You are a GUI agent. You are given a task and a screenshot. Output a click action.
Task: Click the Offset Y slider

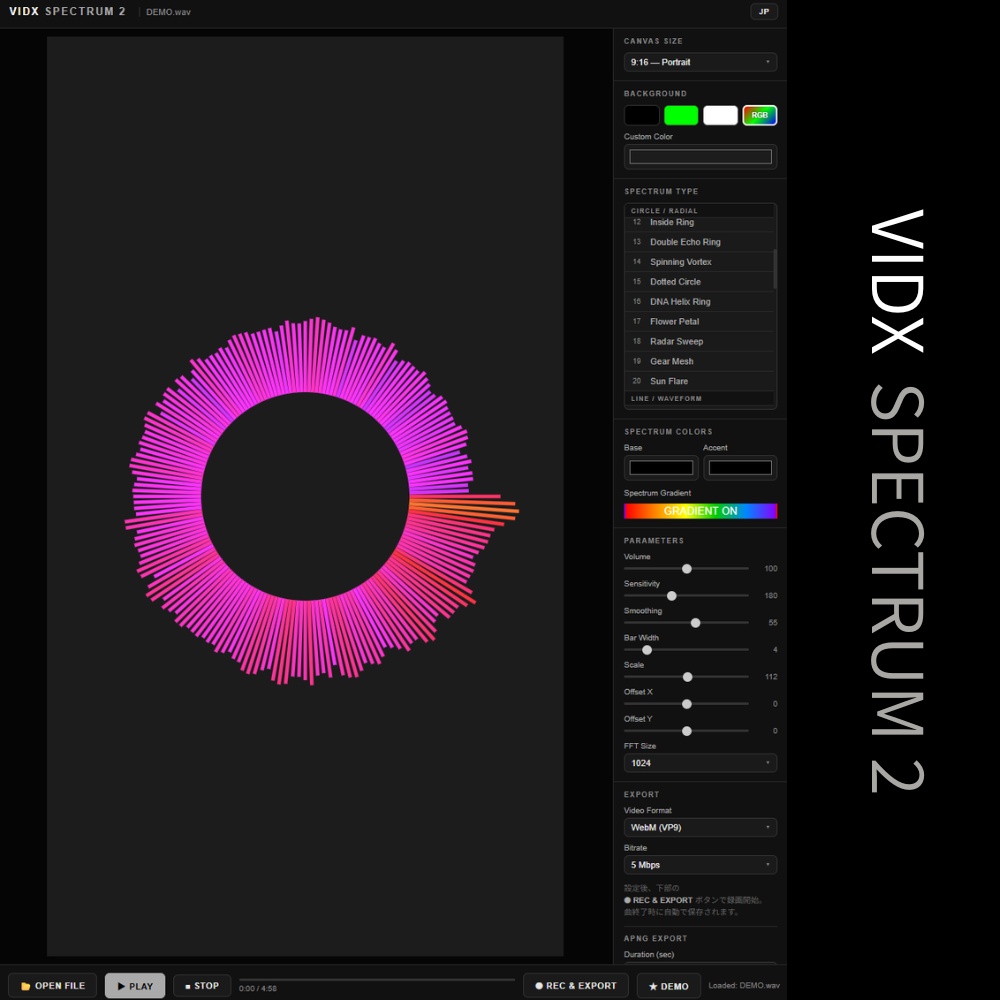coord(686,731)
